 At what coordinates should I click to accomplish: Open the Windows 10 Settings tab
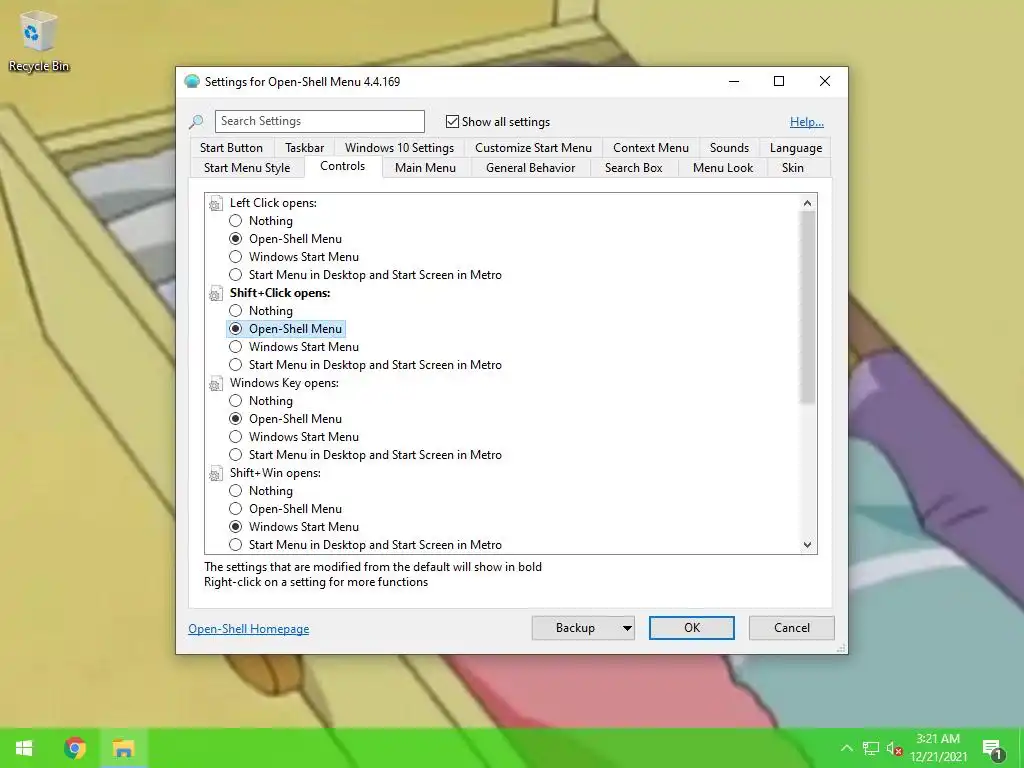[x=399, y=148]
